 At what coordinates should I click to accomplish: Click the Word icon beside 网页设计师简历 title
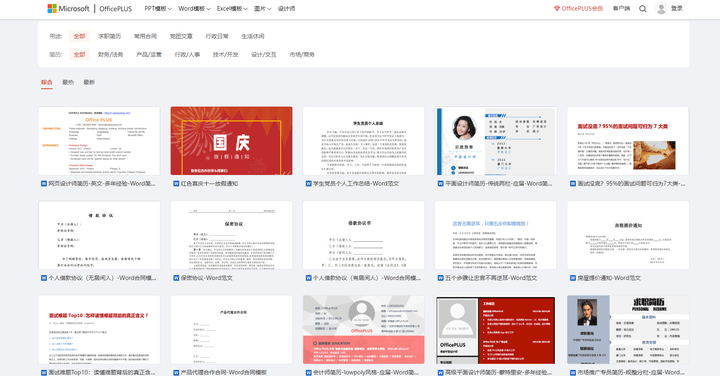44,184
